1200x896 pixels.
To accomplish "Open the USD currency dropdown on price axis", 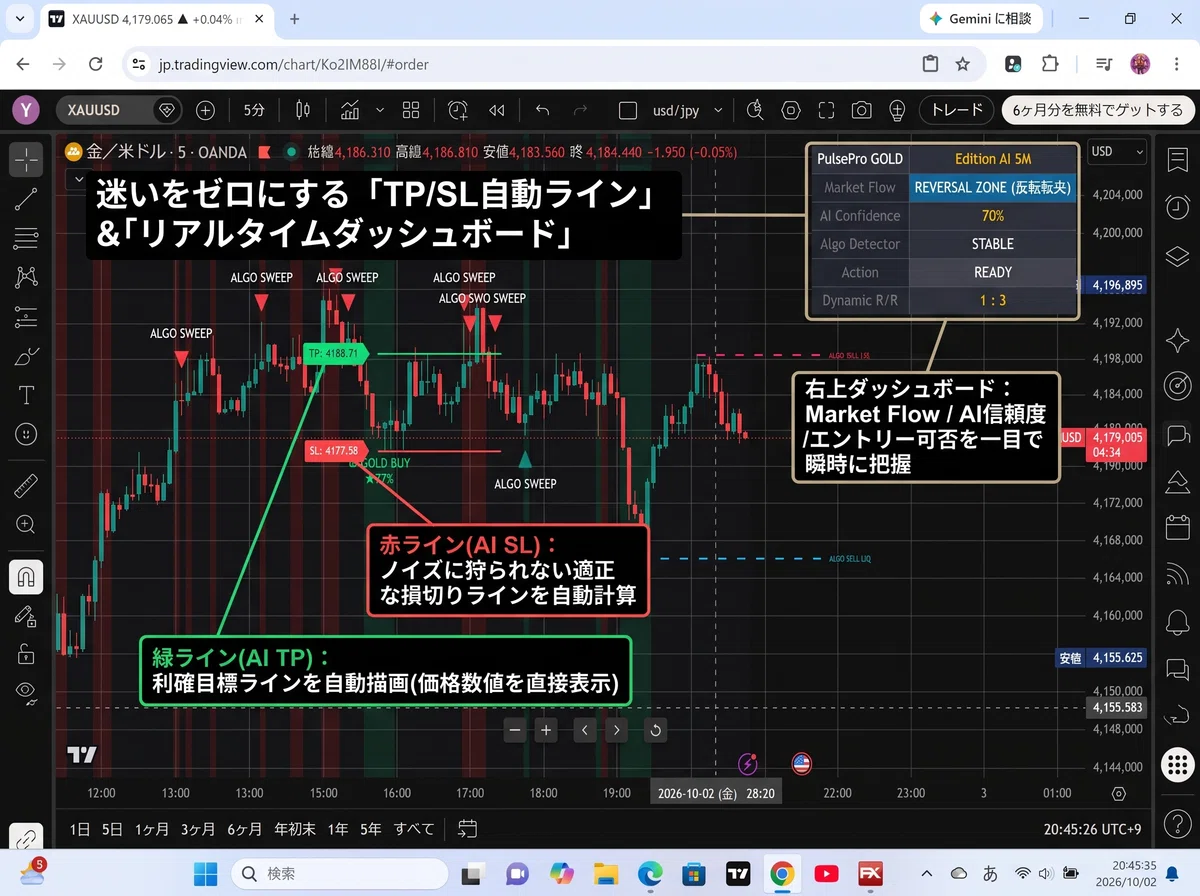I will (1116, 152).
